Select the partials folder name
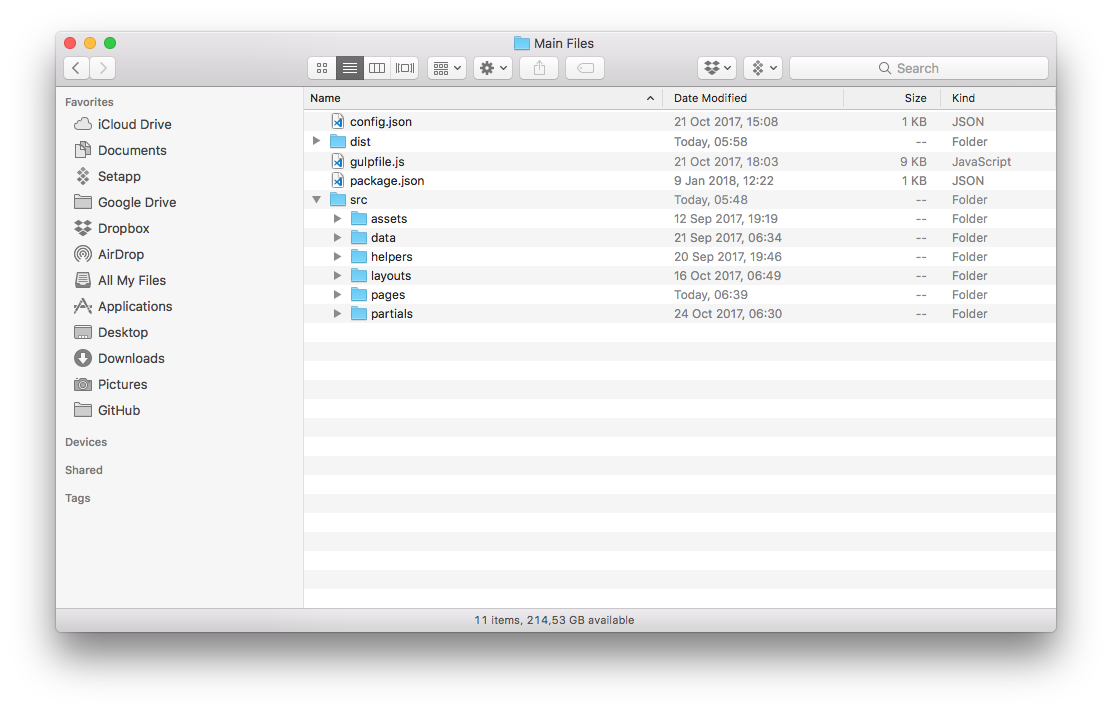Viewport: 1112px width, 712px height. tap(391, 313)
